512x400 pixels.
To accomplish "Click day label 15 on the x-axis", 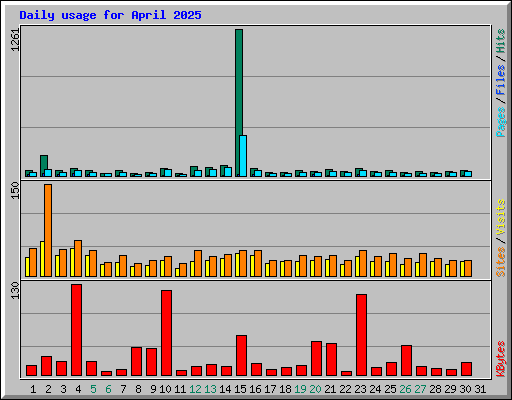I will (240, 389).
